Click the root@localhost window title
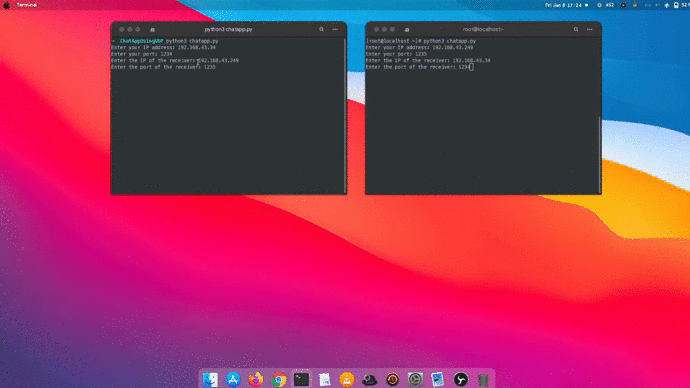690x388 pixels. pos(483,29)
